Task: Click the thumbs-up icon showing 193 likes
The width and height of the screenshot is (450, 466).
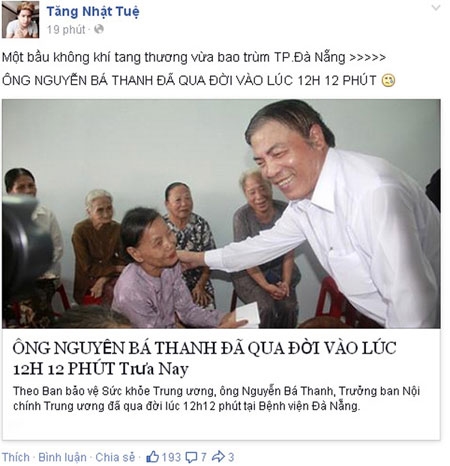Action: (153, 457)
